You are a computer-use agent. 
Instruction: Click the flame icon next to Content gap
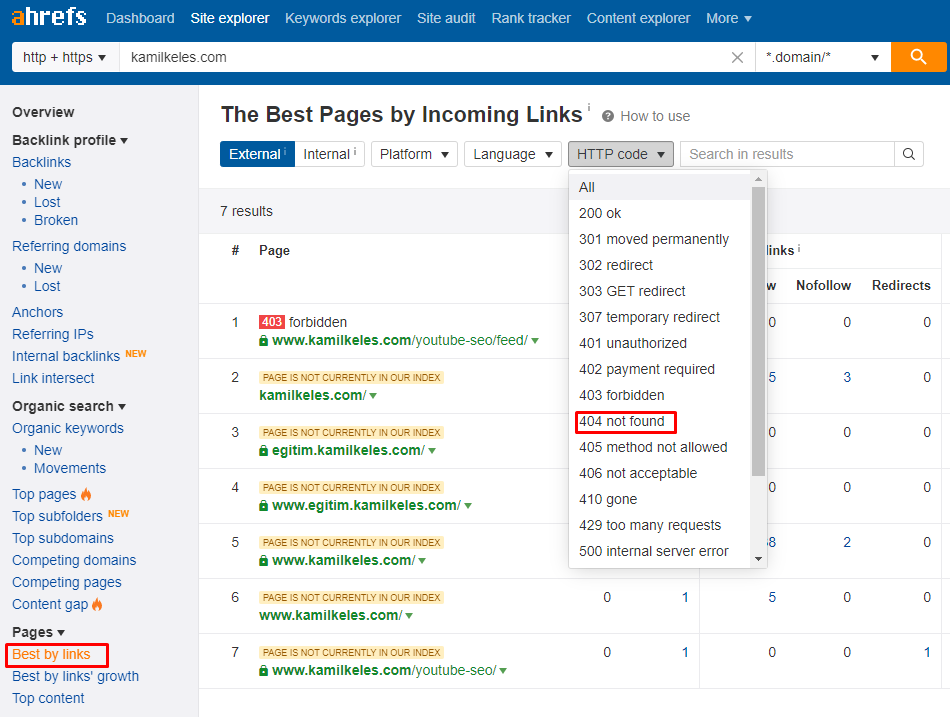point(97,604)
